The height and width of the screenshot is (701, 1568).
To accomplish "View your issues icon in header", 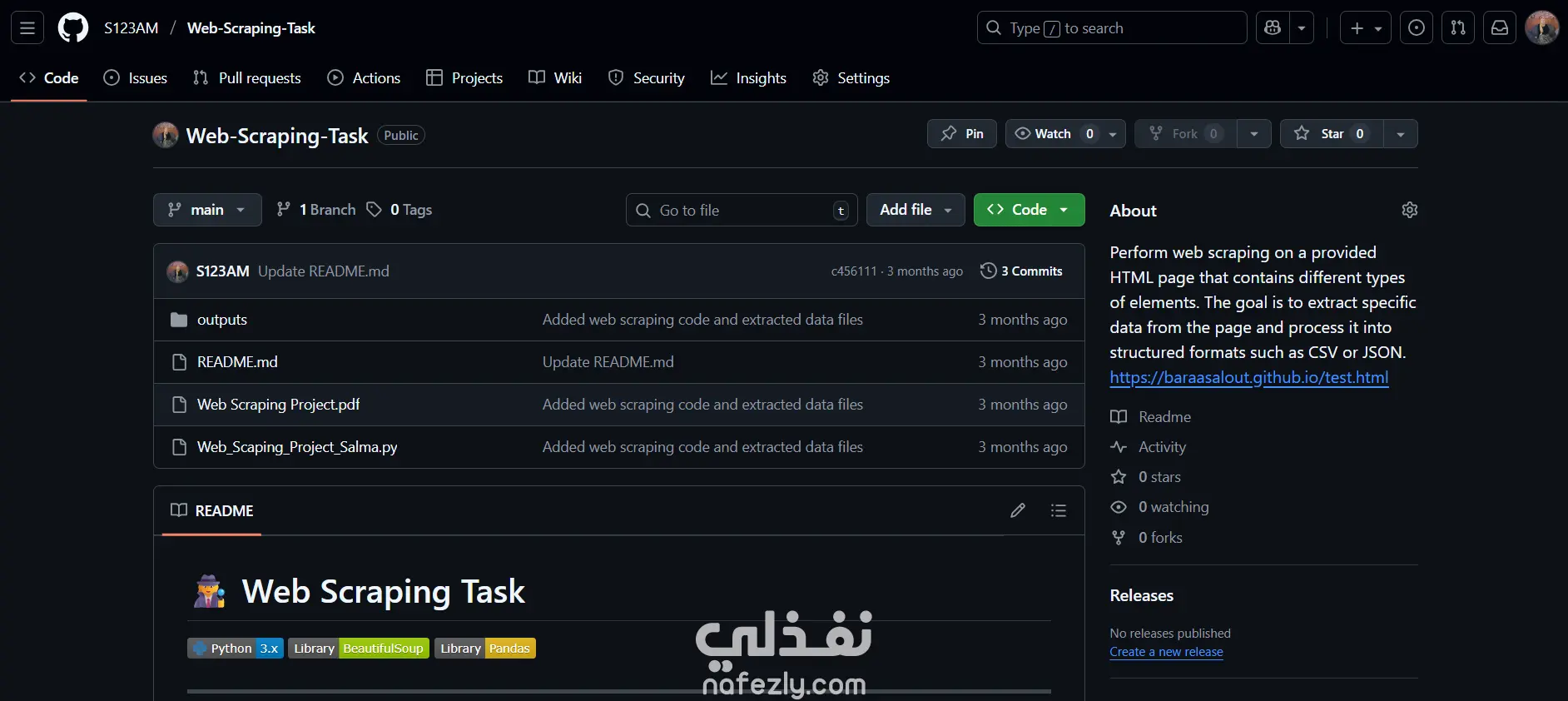I will tap(1417, 28).
